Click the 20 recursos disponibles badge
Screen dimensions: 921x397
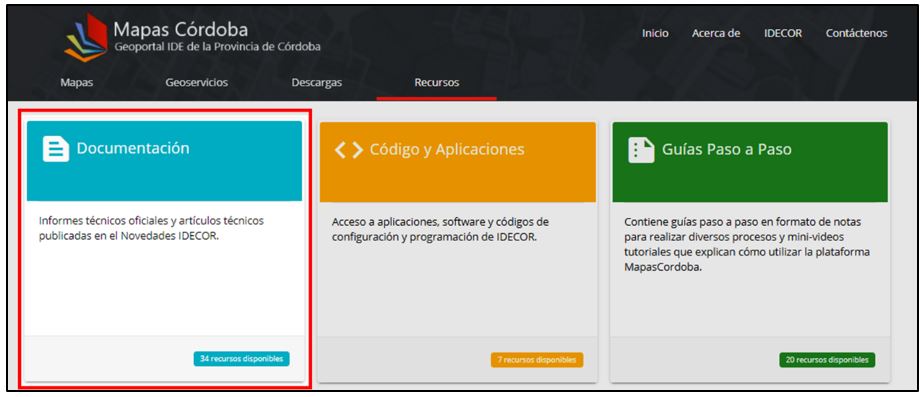[x=827, y=360]
